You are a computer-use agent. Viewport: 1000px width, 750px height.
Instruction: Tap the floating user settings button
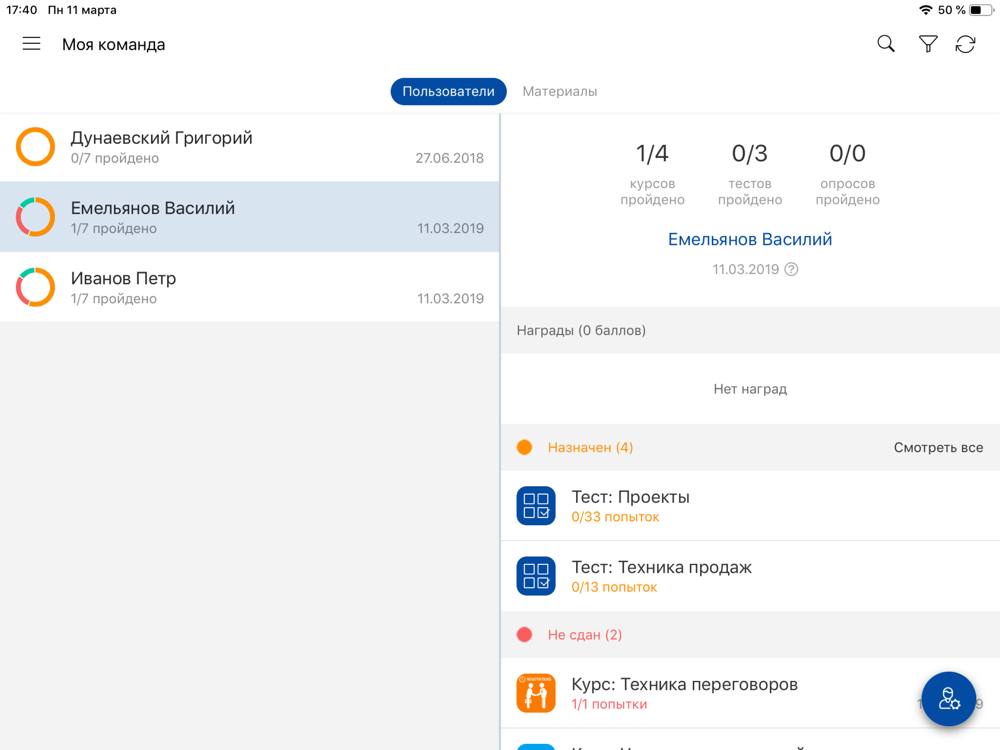tap(948, 699)
